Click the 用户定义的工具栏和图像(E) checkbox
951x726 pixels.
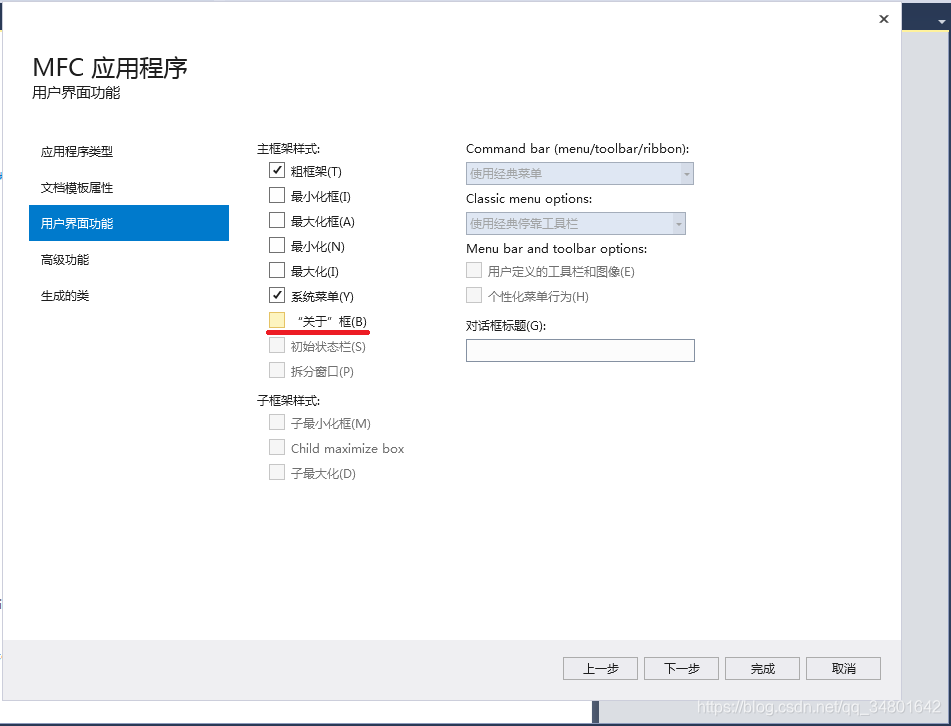point(474,270)
